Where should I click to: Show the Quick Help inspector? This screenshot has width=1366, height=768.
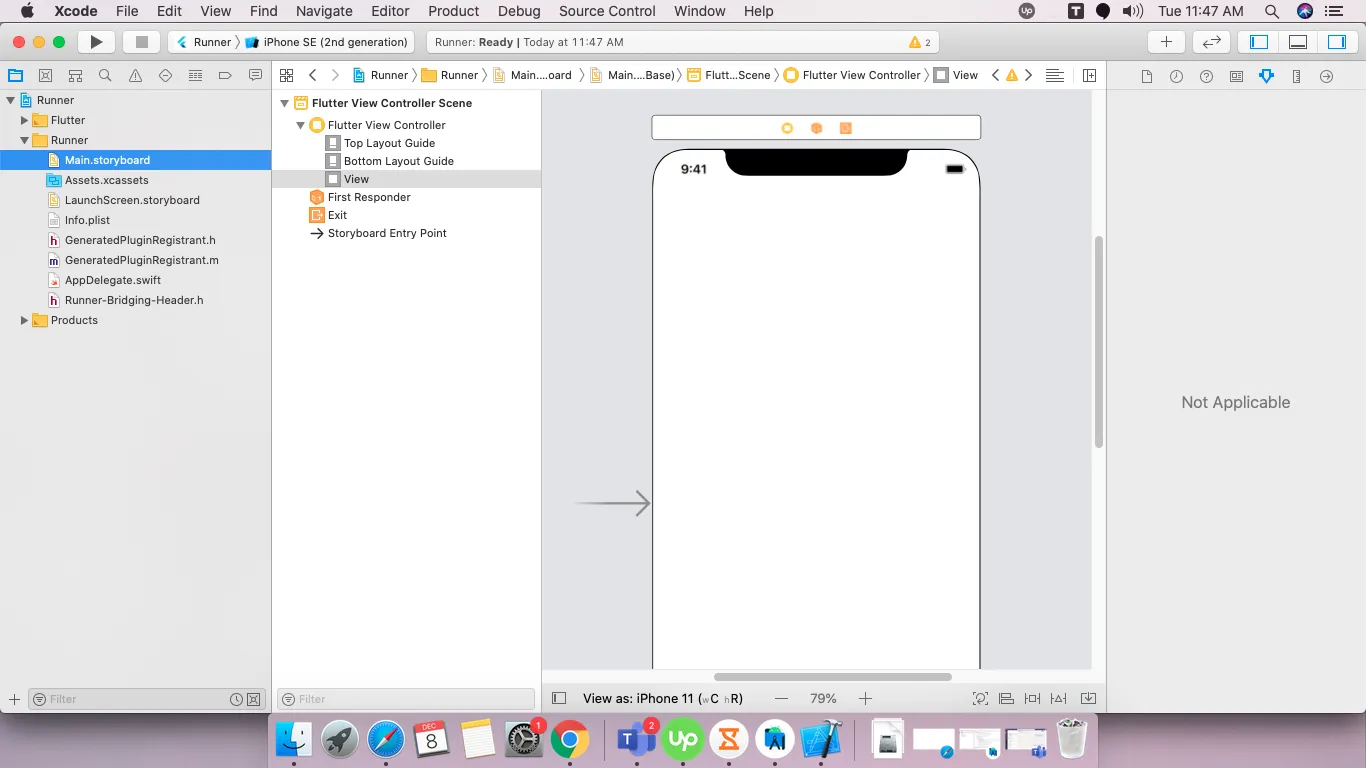coord(1207,76)
